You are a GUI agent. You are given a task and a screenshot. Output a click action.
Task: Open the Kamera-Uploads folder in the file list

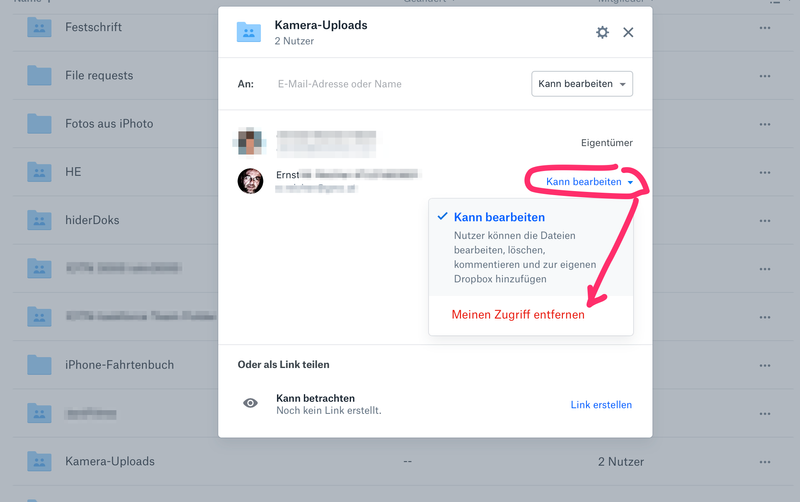[x=110, y=461]
